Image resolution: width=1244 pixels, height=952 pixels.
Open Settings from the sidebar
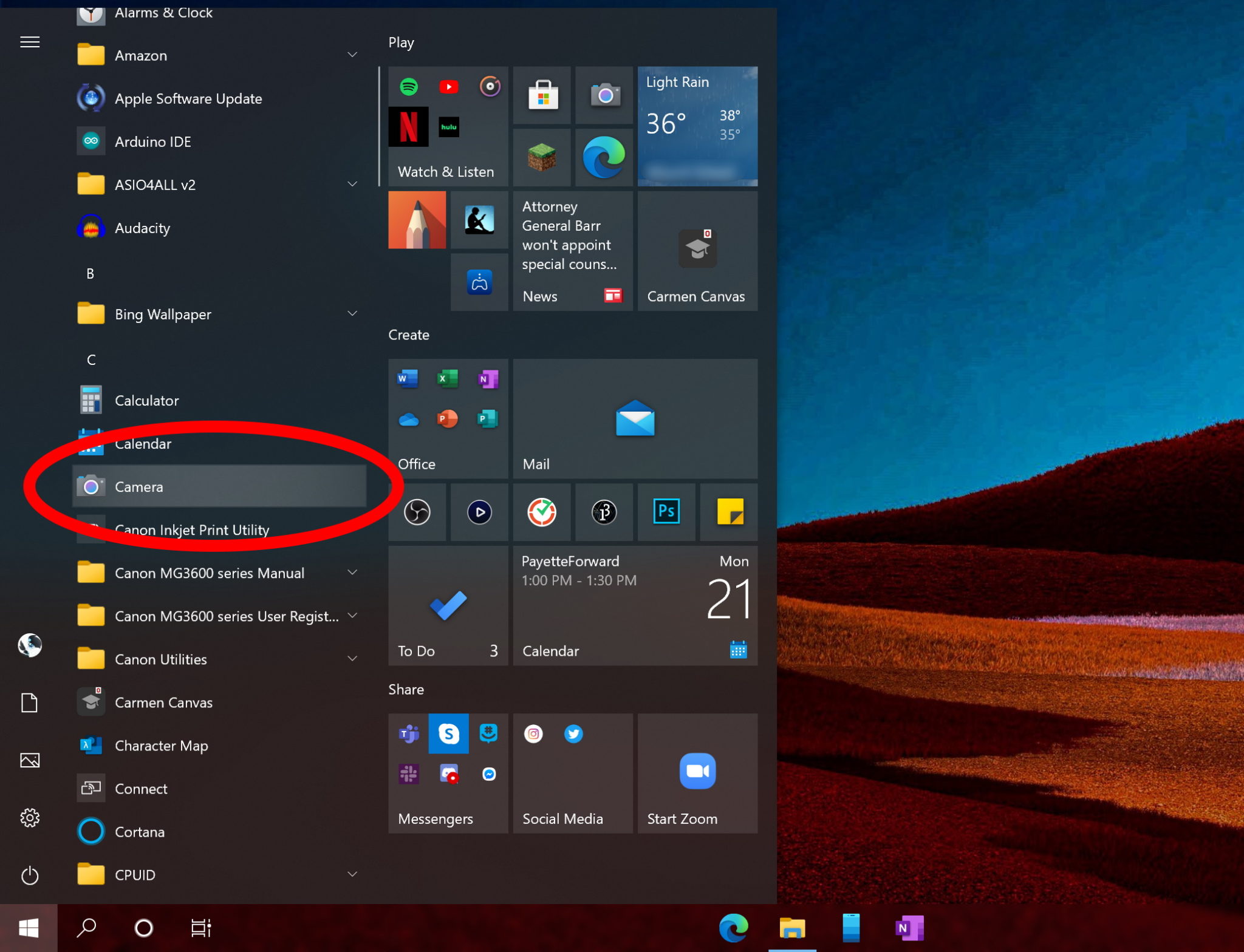click(30, 818)
